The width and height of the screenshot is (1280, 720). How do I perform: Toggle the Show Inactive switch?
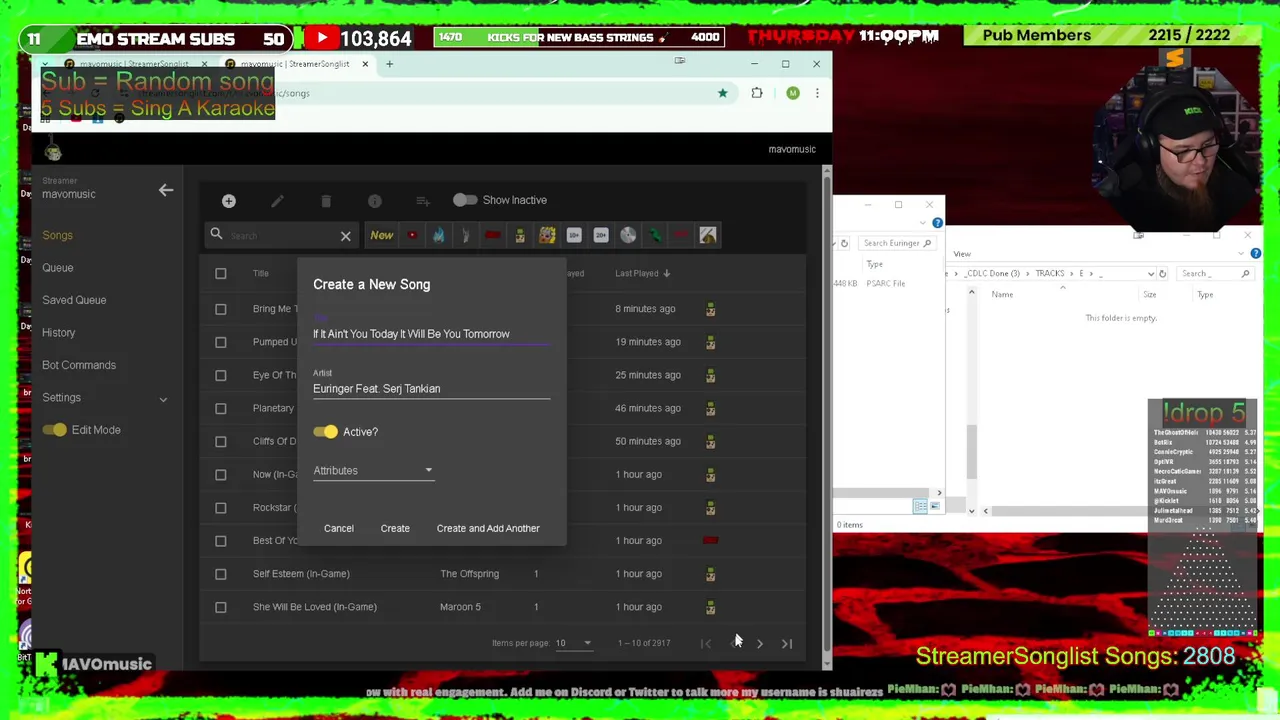click(x=464, y=200)
